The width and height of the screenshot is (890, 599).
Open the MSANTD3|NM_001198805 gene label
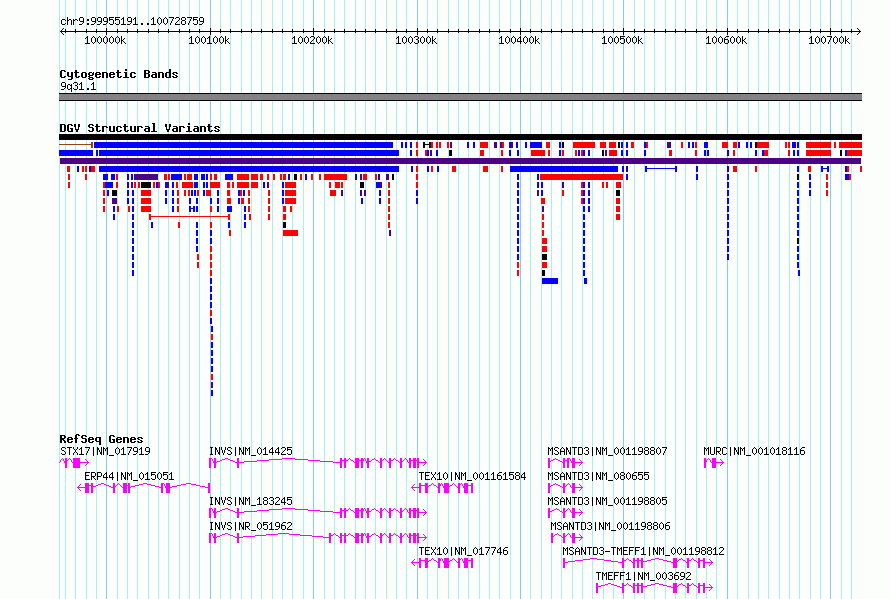click(607, 501)
